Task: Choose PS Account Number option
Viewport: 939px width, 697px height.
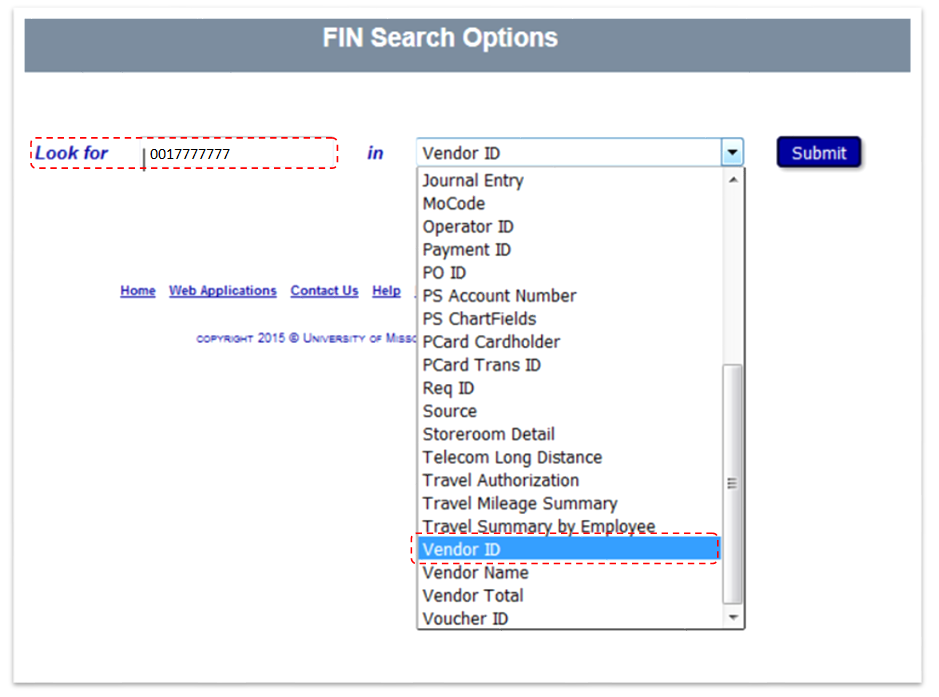Action: 499,296
